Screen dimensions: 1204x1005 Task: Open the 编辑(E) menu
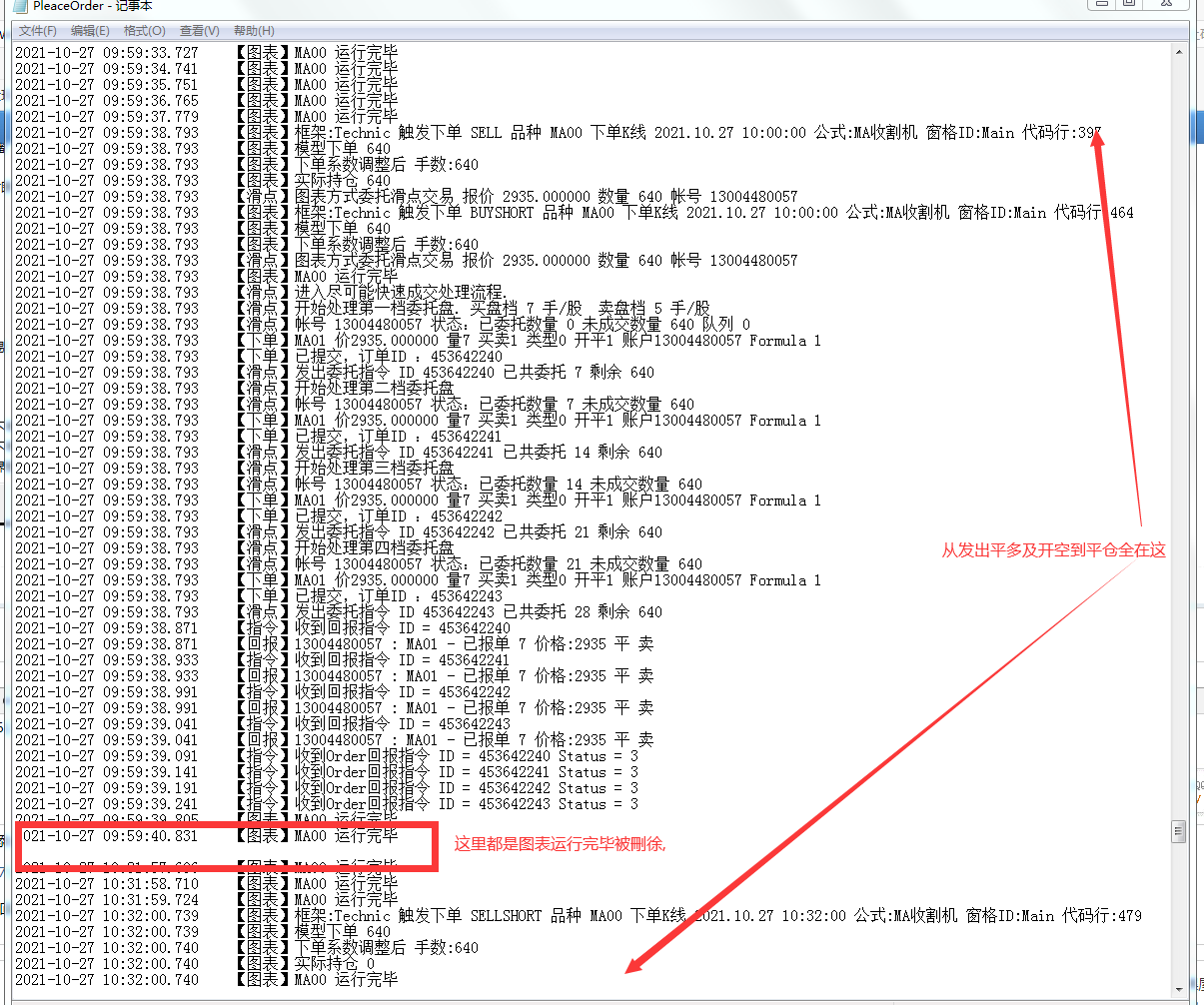pyautogui.click(x=90, y=31)
